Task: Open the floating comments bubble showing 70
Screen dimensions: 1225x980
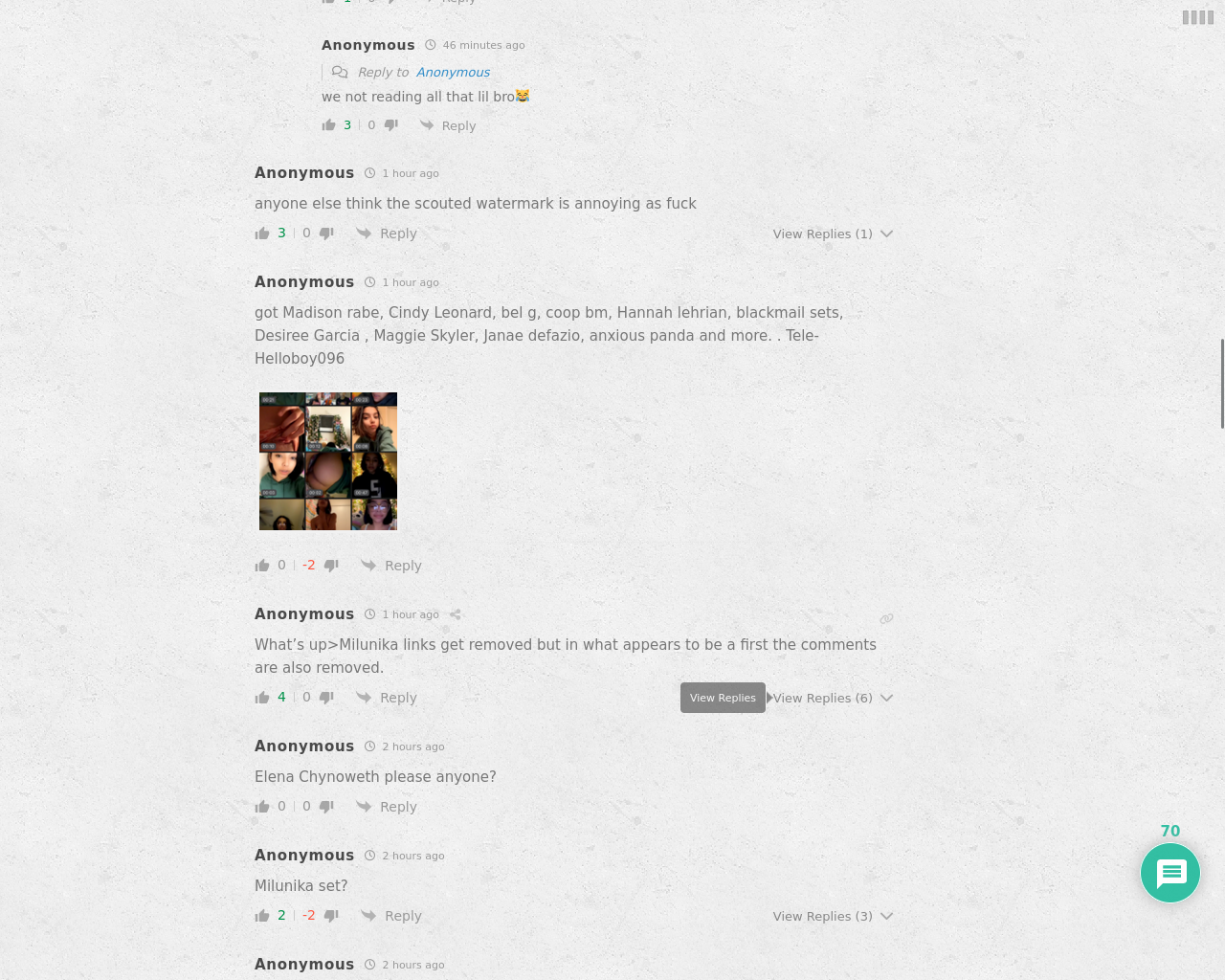Action: [1170, 873]
